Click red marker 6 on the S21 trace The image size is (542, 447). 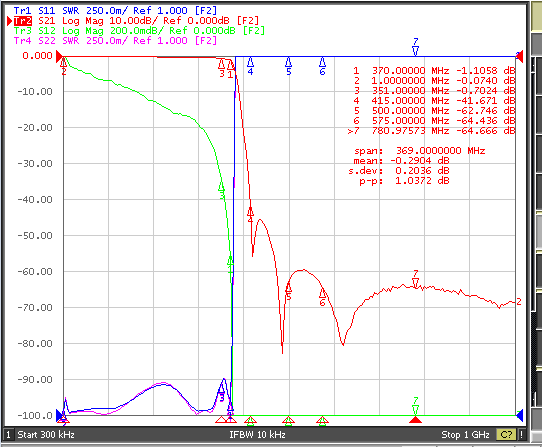322,297
